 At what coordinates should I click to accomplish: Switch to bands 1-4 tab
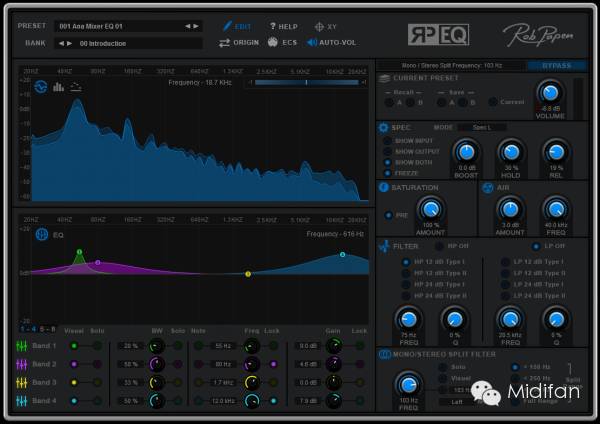click(x=28, y=329)
